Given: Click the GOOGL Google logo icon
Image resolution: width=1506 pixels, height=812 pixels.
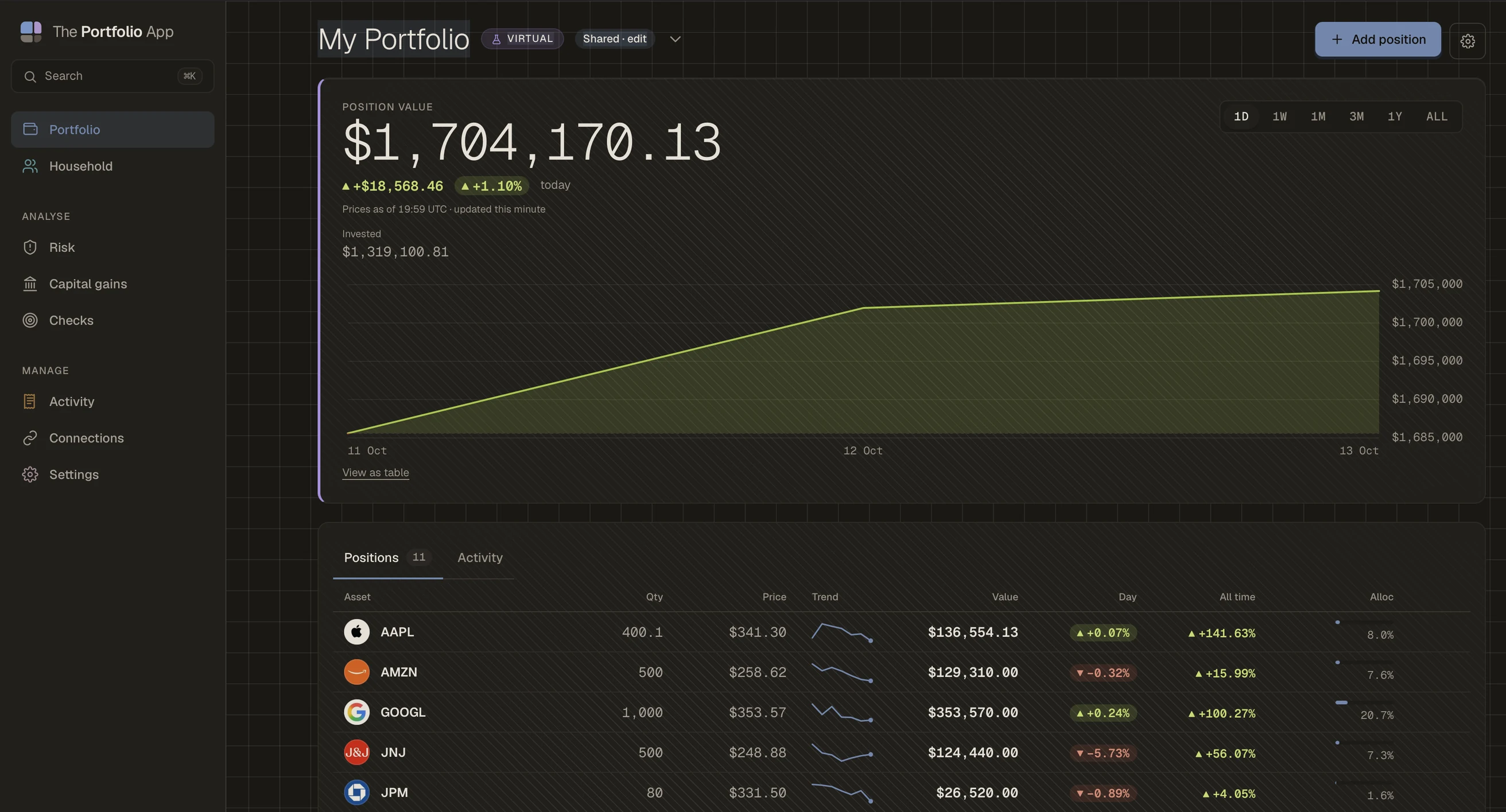Looking at the screenshot, I should tap(356, 712).
